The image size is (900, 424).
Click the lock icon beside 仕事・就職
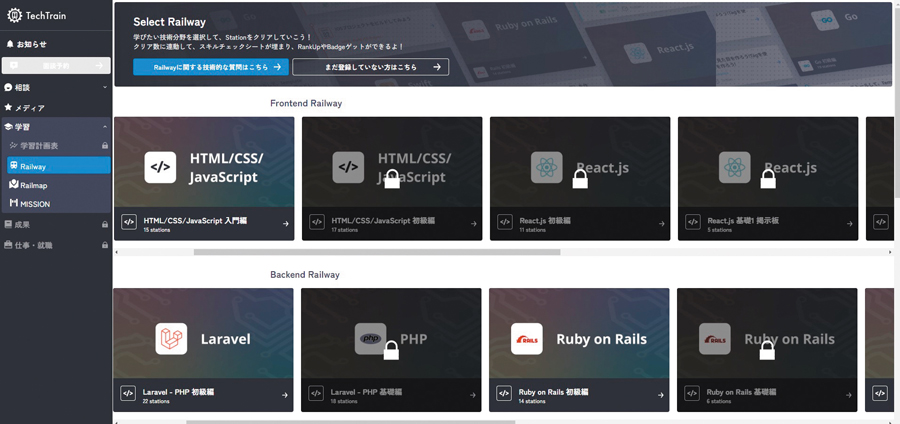tap(104, 245)
